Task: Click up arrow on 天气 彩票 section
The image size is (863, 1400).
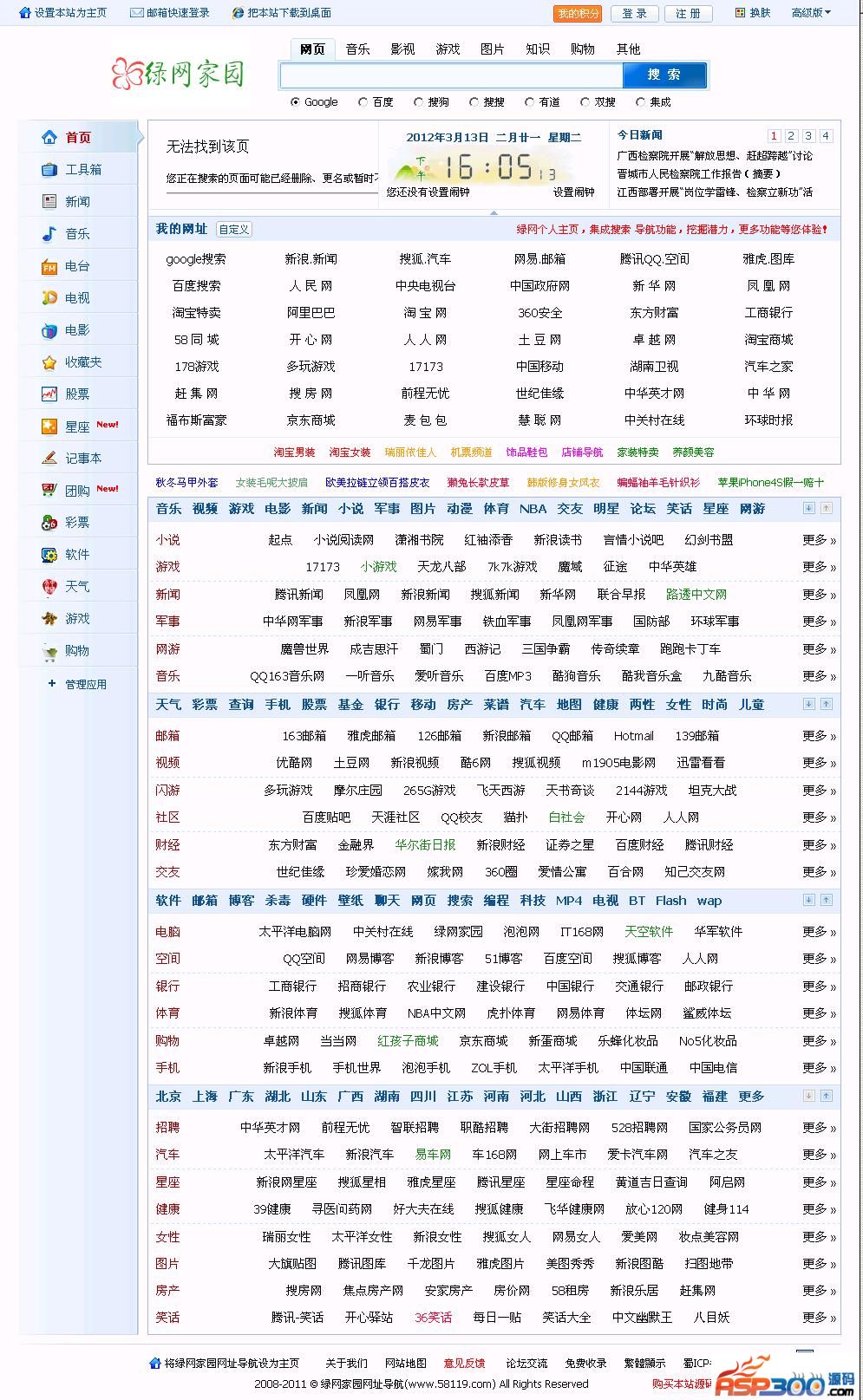Action: click(827, 704)
